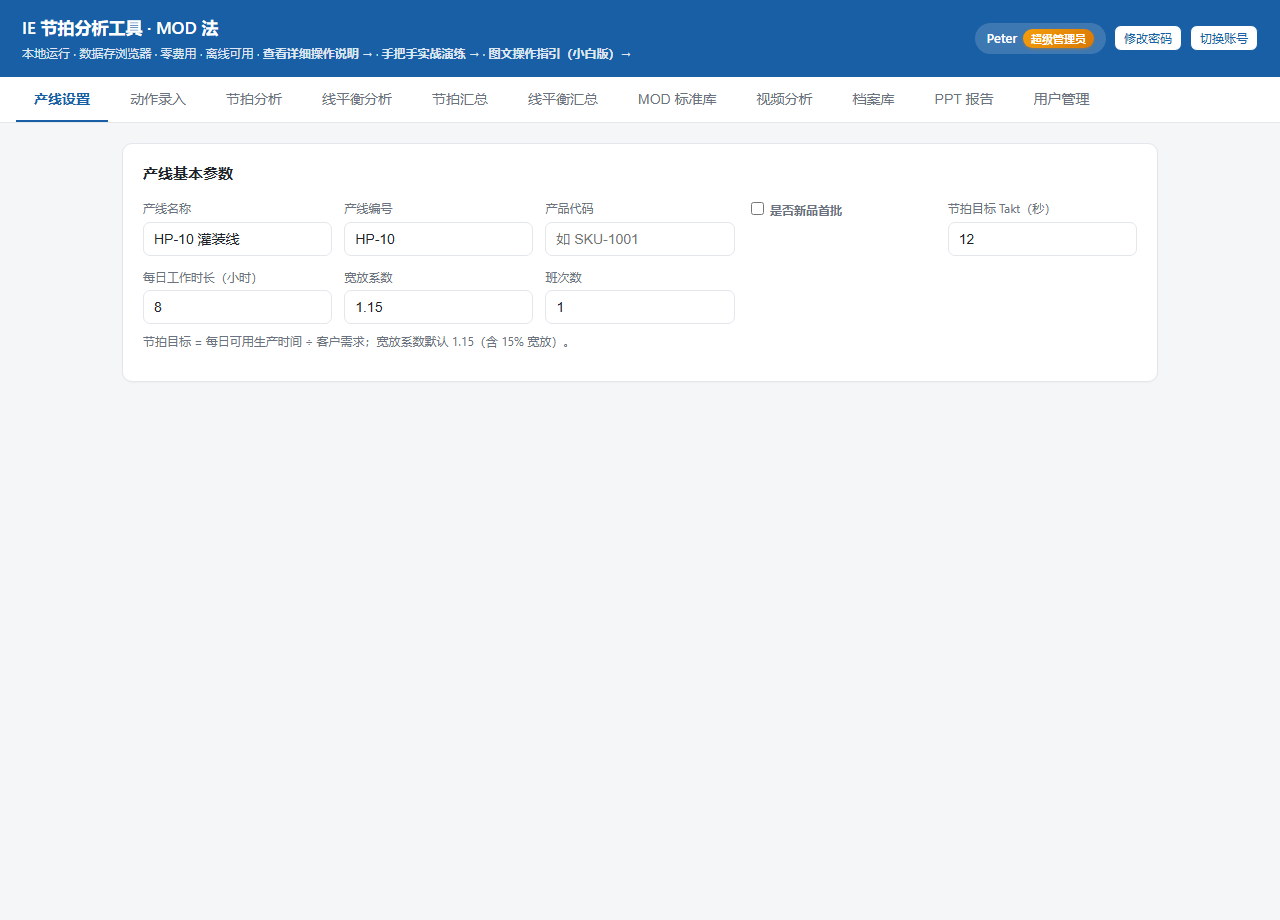Open the 线平衡分析 tab
The image size is (1280, 920).
click(x=357, y=100)
